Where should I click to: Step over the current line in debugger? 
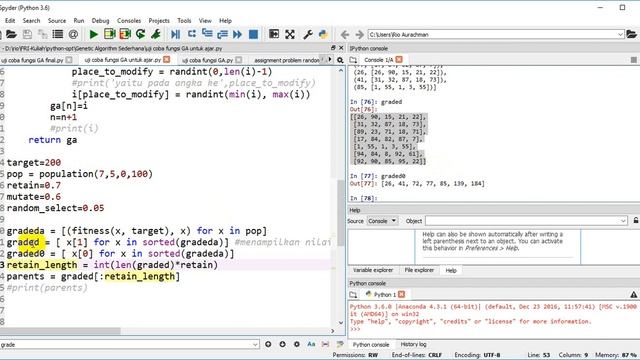click(x=191, y=34)
